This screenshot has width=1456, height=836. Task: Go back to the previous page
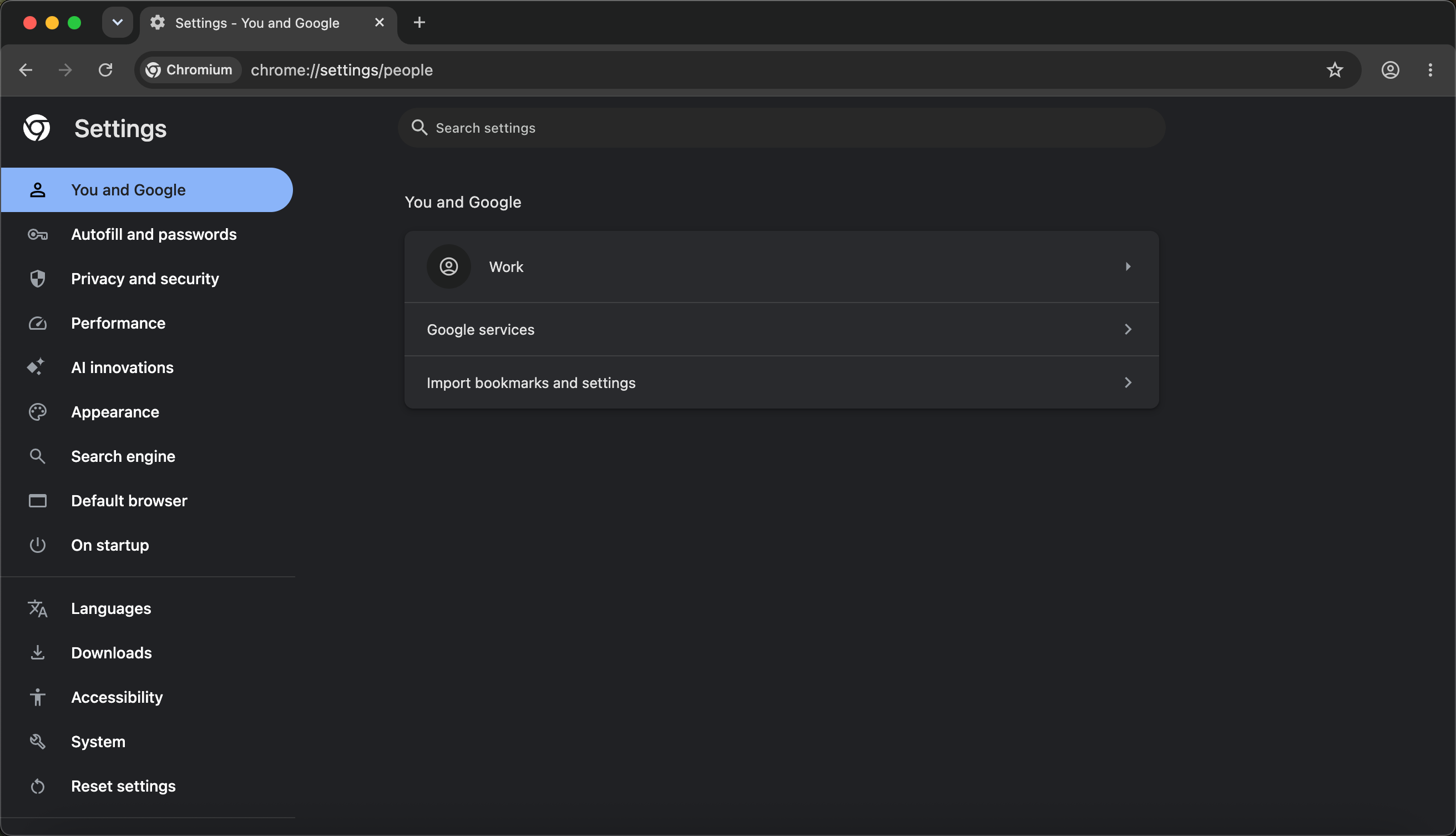(26, 70)
